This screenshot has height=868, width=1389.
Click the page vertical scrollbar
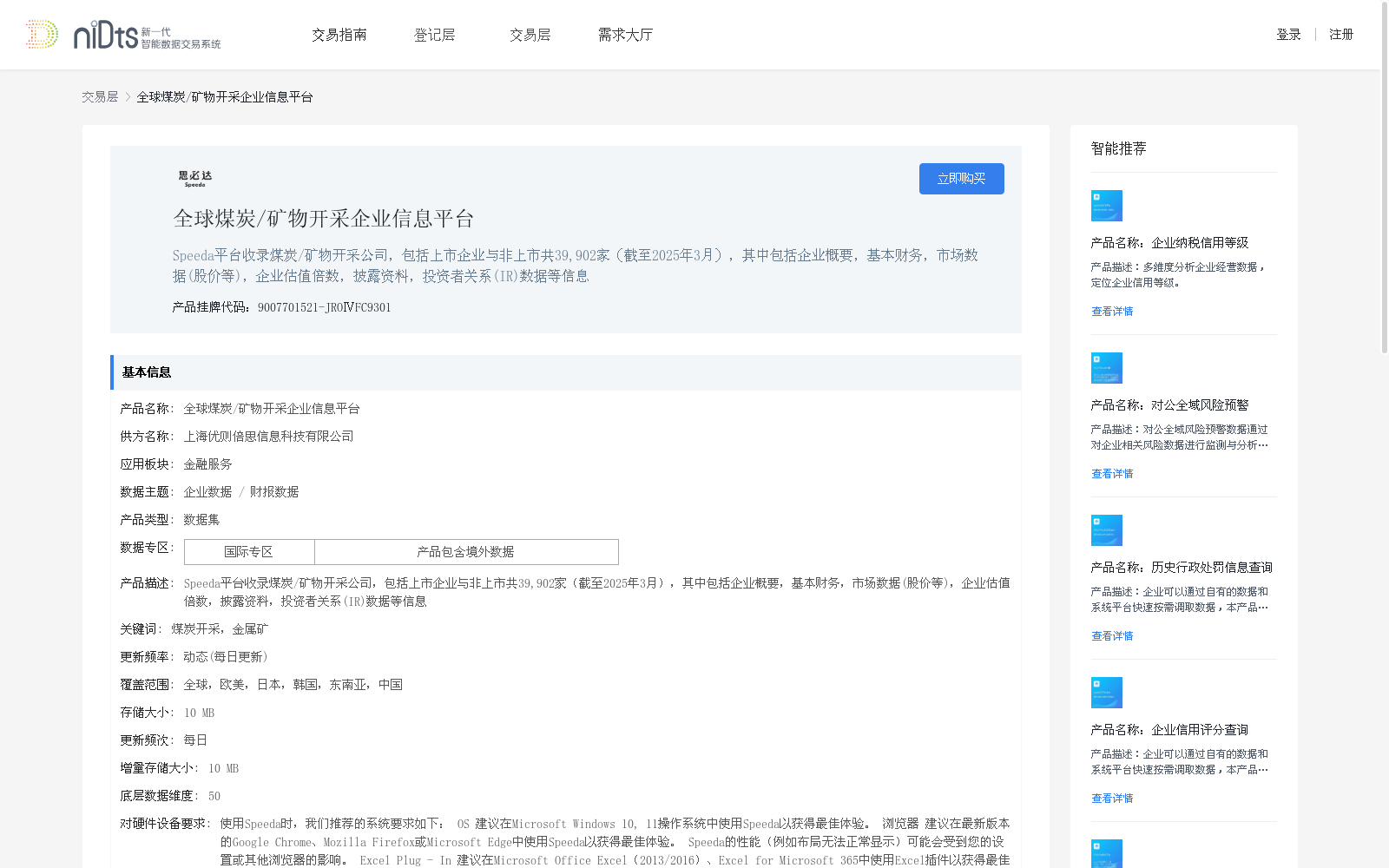(x=1384, y=178)
